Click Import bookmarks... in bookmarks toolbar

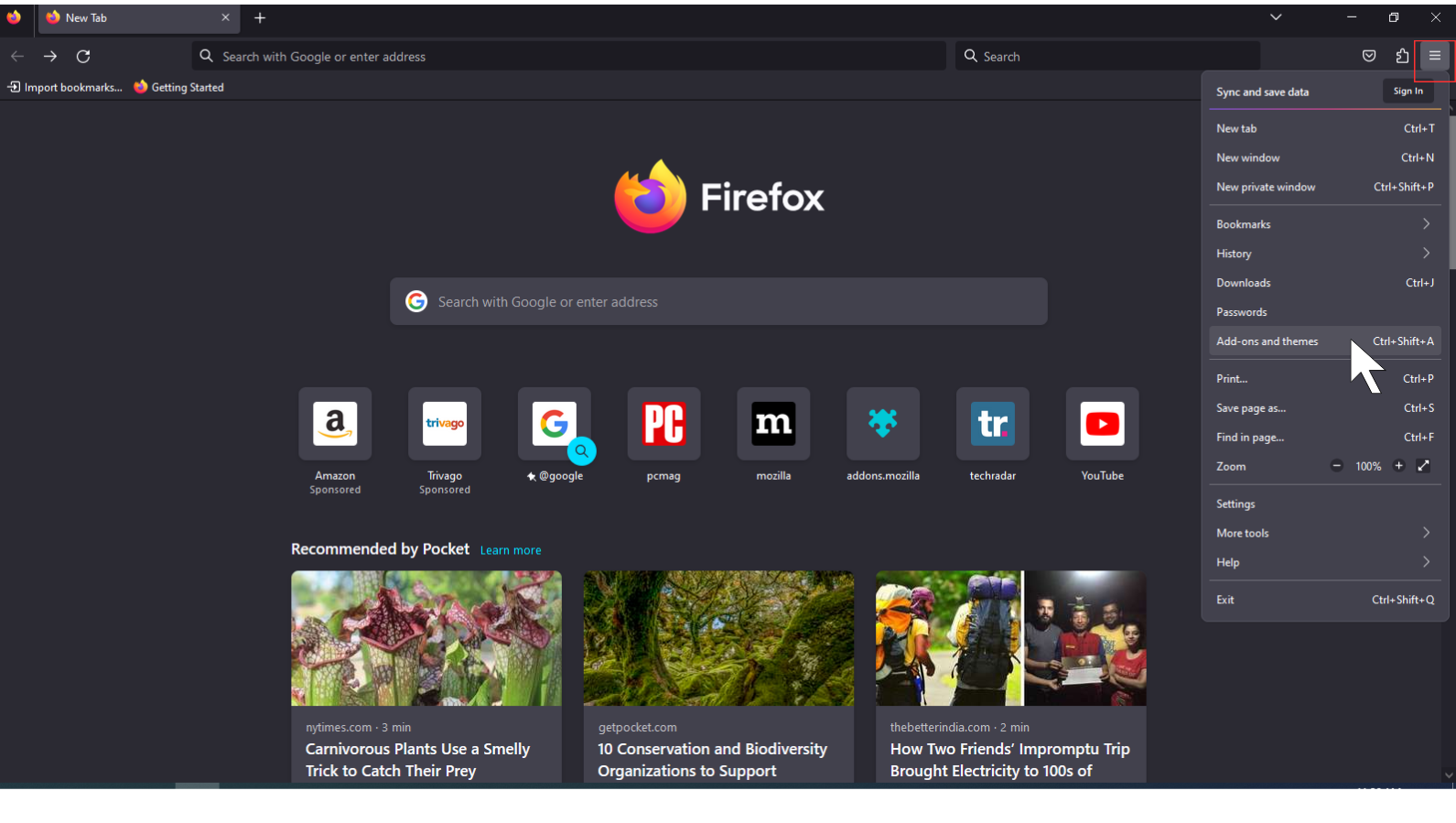point(65,87)
